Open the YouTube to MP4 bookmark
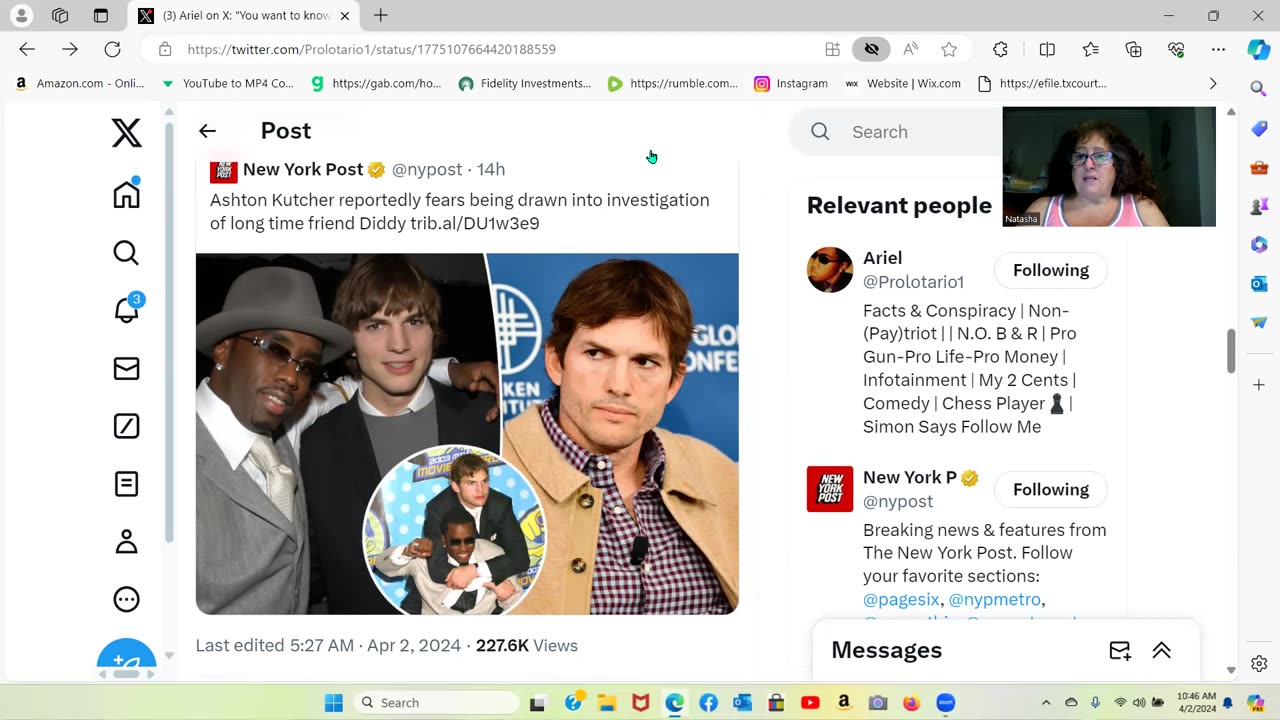 [228, 83]
